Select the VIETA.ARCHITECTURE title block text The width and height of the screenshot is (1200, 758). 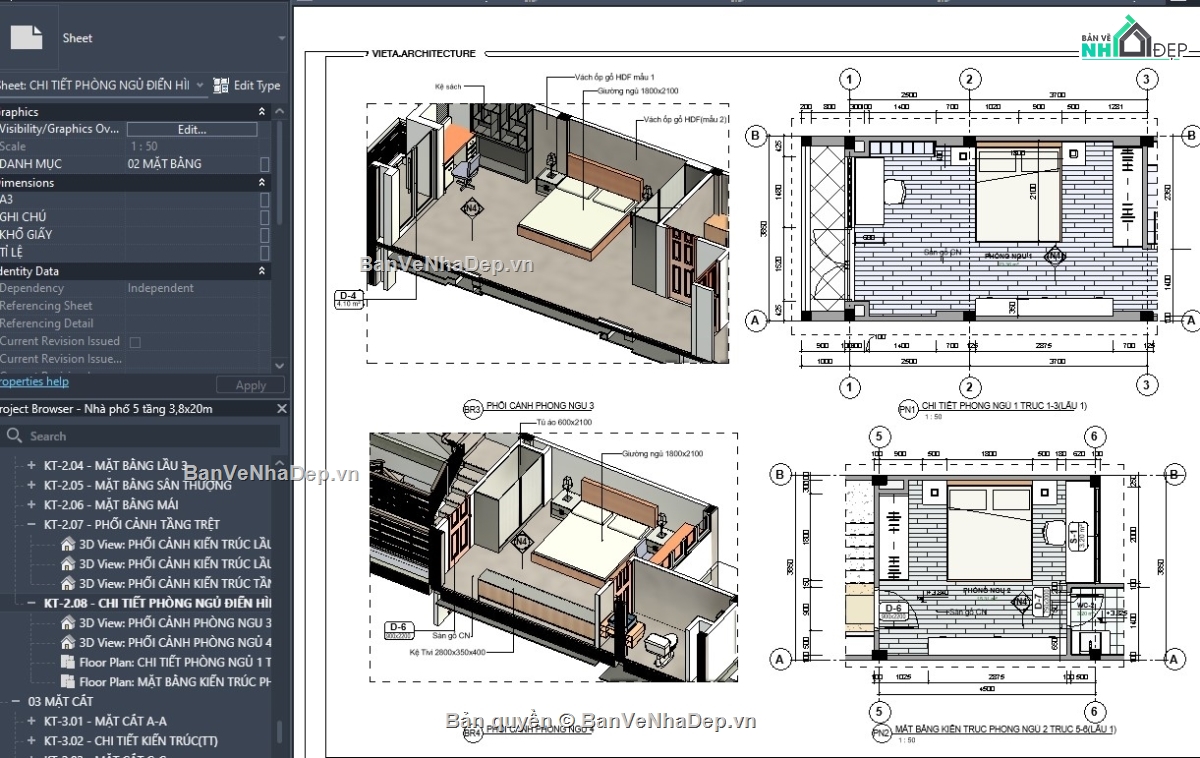422,54
